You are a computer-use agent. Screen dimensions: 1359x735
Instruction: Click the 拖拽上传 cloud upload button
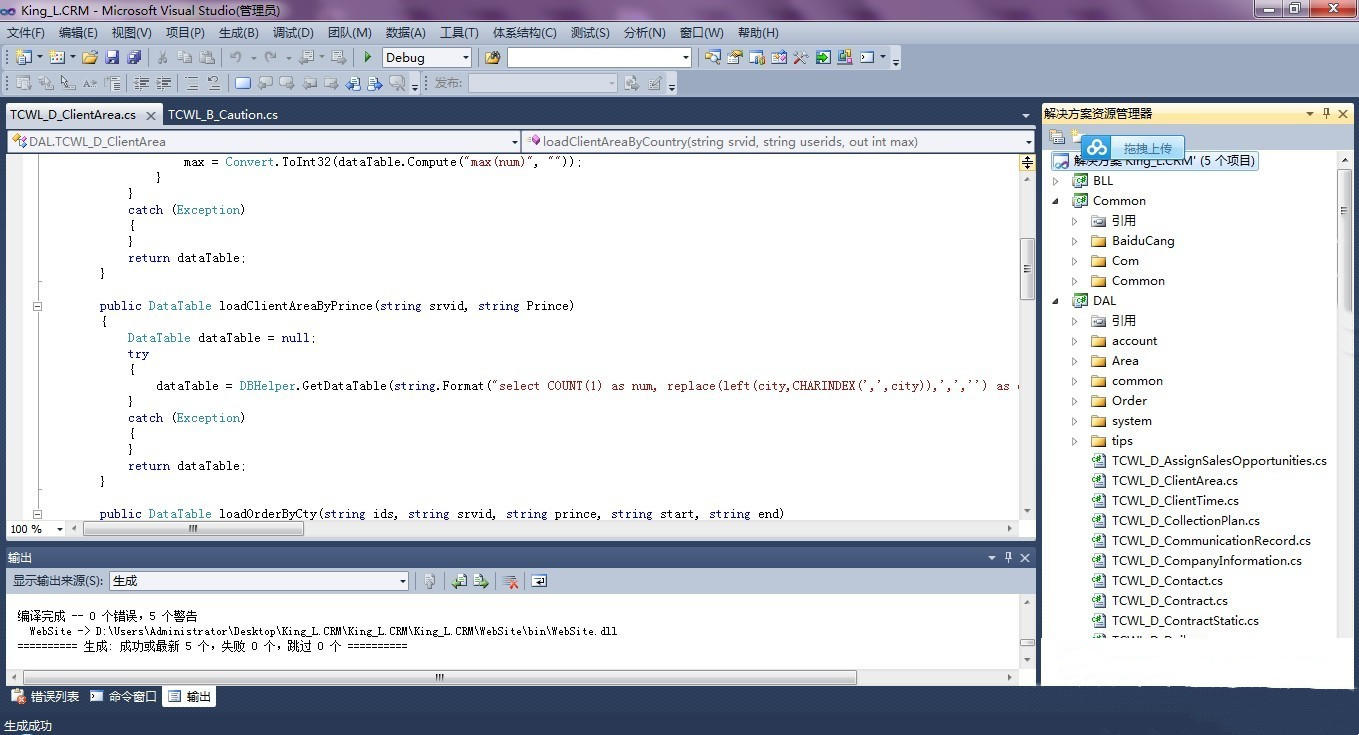click(1133, 148)
